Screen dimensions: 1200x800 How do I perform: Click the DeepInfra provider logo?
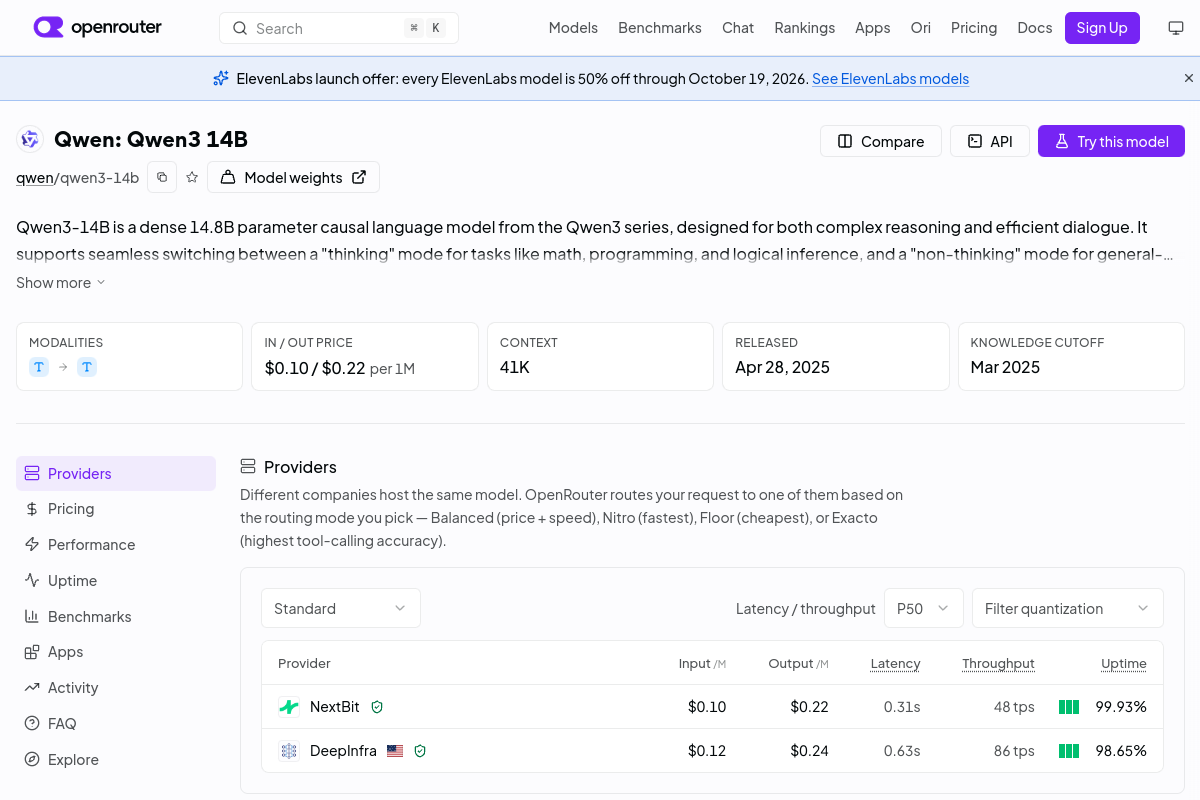(x=289, y=751)
